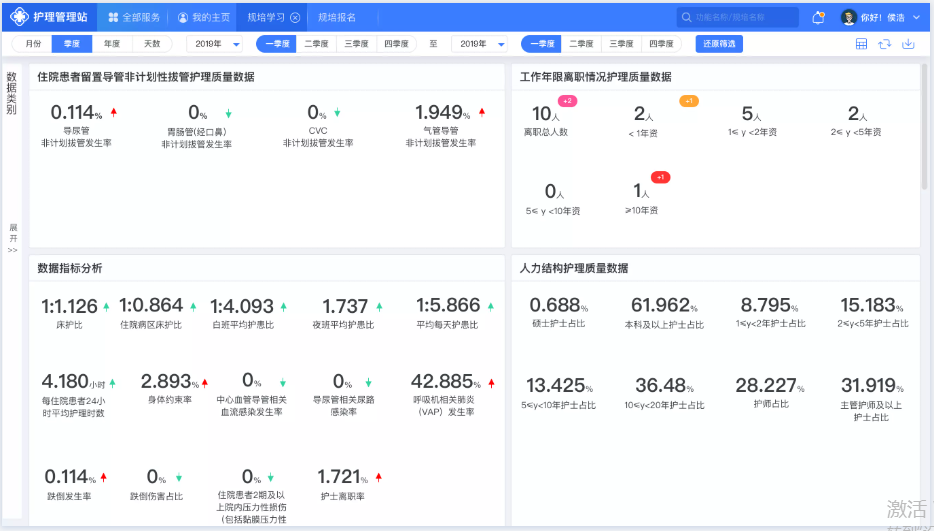Click the red up arrow beside 1.949% 气管导管
The image size is (934, 531).
(x=482, y=112)
